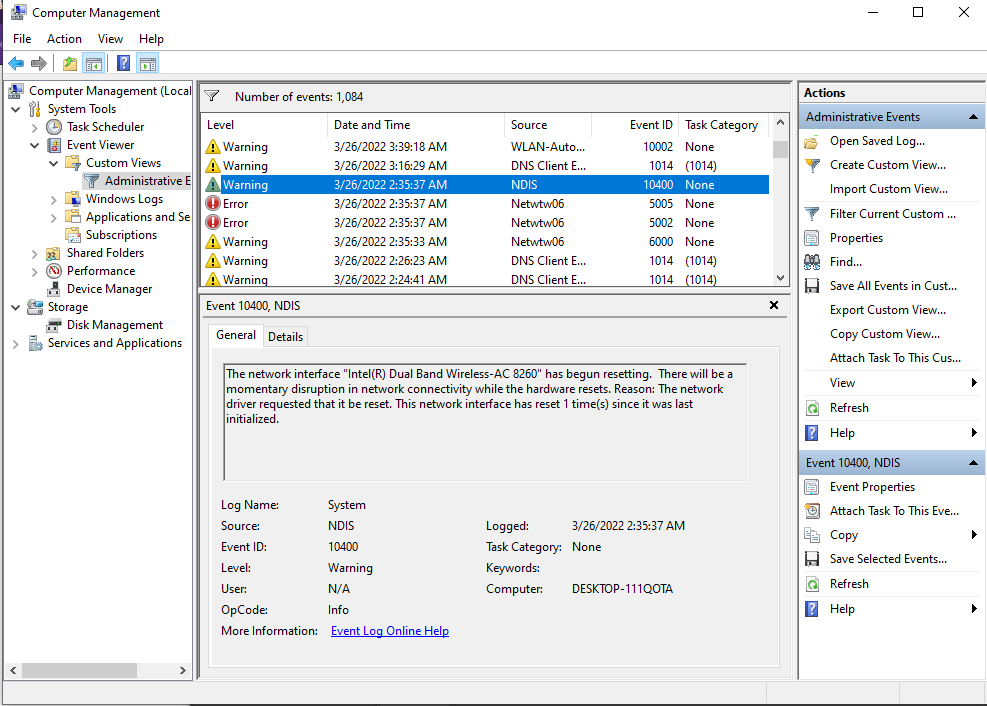Click the Event Properties icon
The height and width of the screenshot is (706, 987).
click(814, 486)
